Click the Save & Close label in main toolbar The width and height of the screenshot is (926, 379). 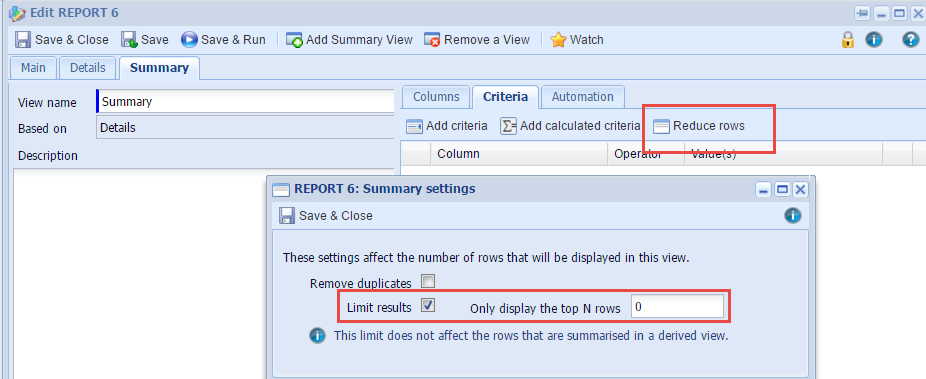pos(72,40)
